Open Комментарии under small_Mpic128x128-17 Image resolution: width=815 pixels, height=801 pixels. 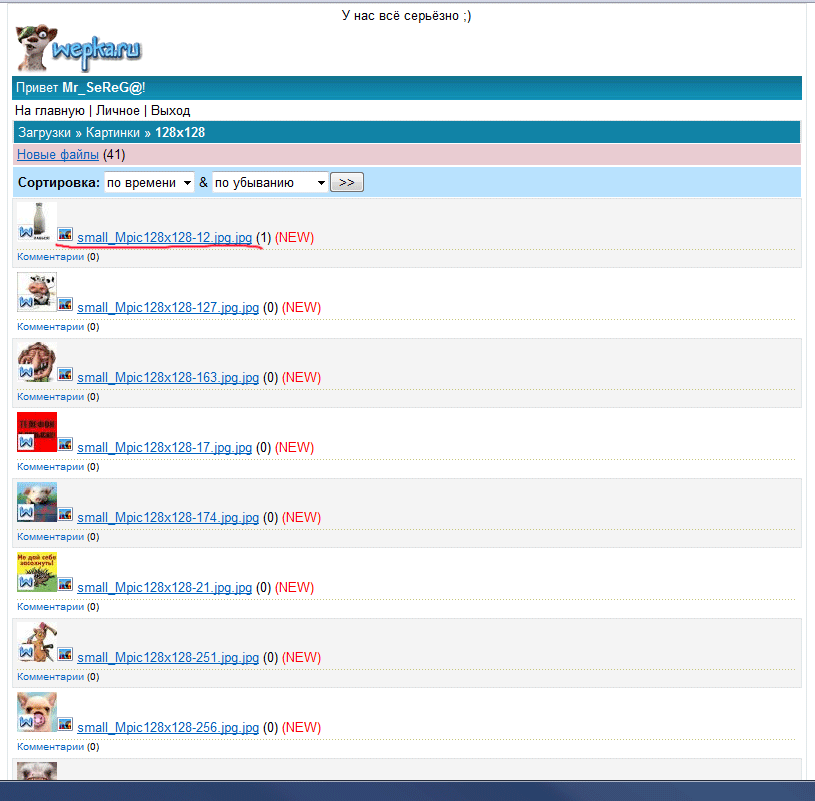tap(50, 467)
